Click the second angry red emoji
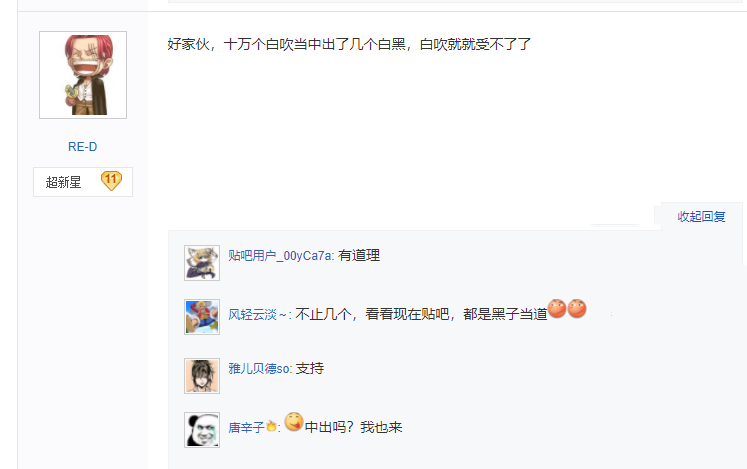The width and height of the screenshot is (747, 469). (577, 310)
